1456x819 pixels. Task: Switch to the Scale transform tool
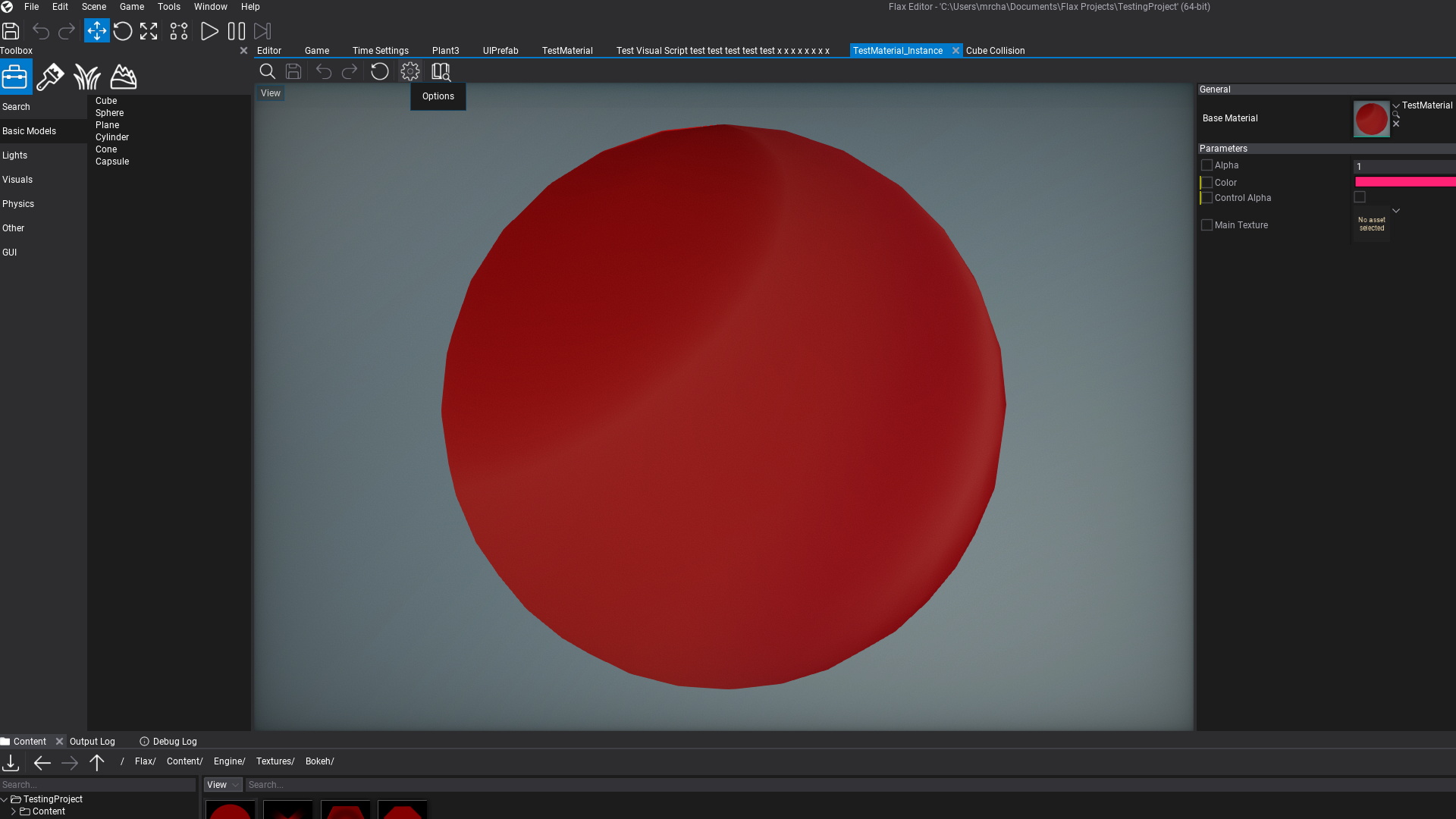pyautogui.click(x=148, y=31)
